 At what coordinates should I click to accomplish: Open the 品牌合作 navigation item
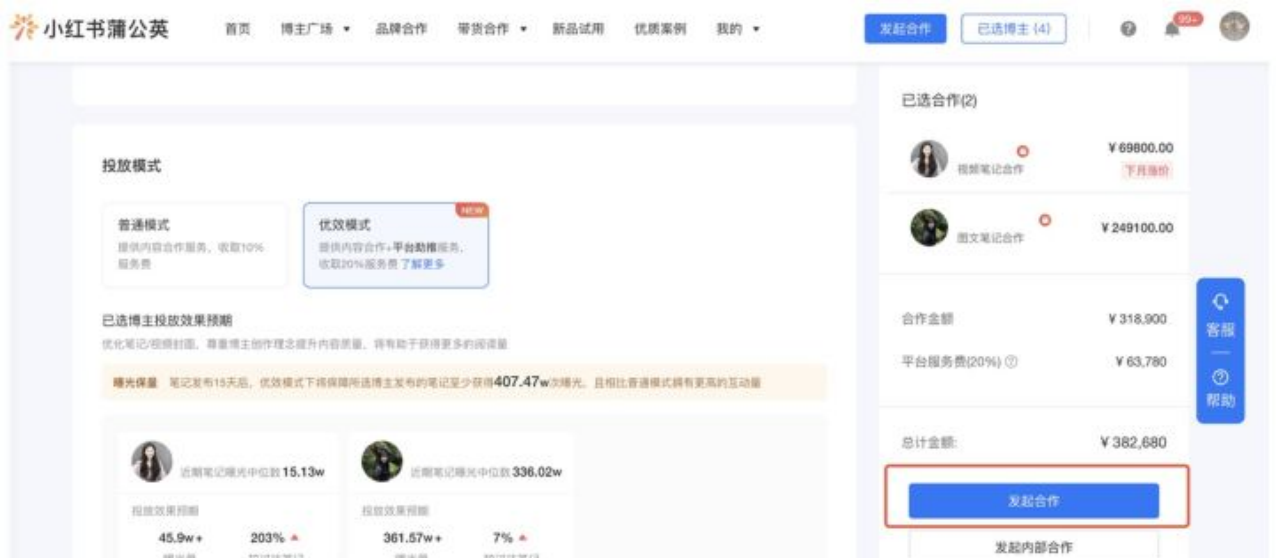401,30
